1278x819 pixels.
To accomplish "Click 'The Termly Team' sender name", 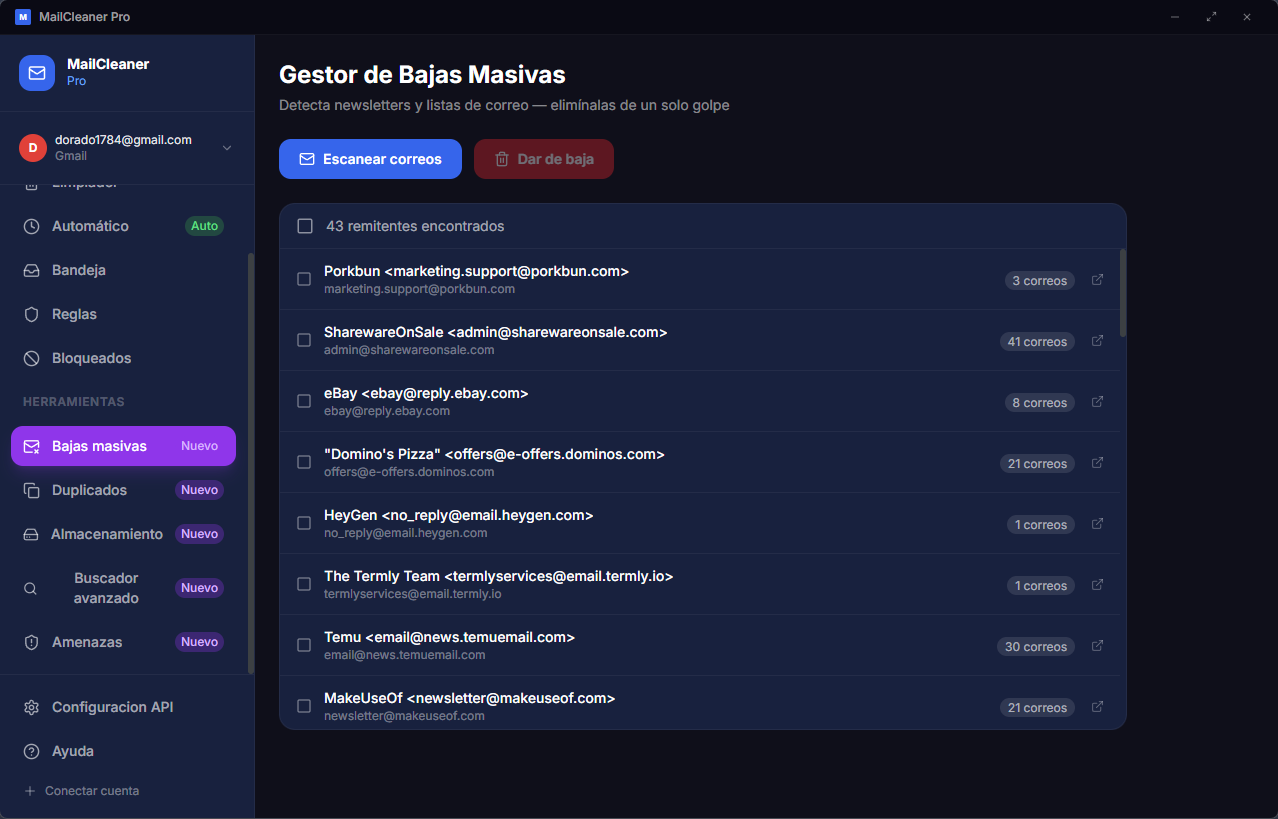I will pyautogui.click(x=498, y=576).
